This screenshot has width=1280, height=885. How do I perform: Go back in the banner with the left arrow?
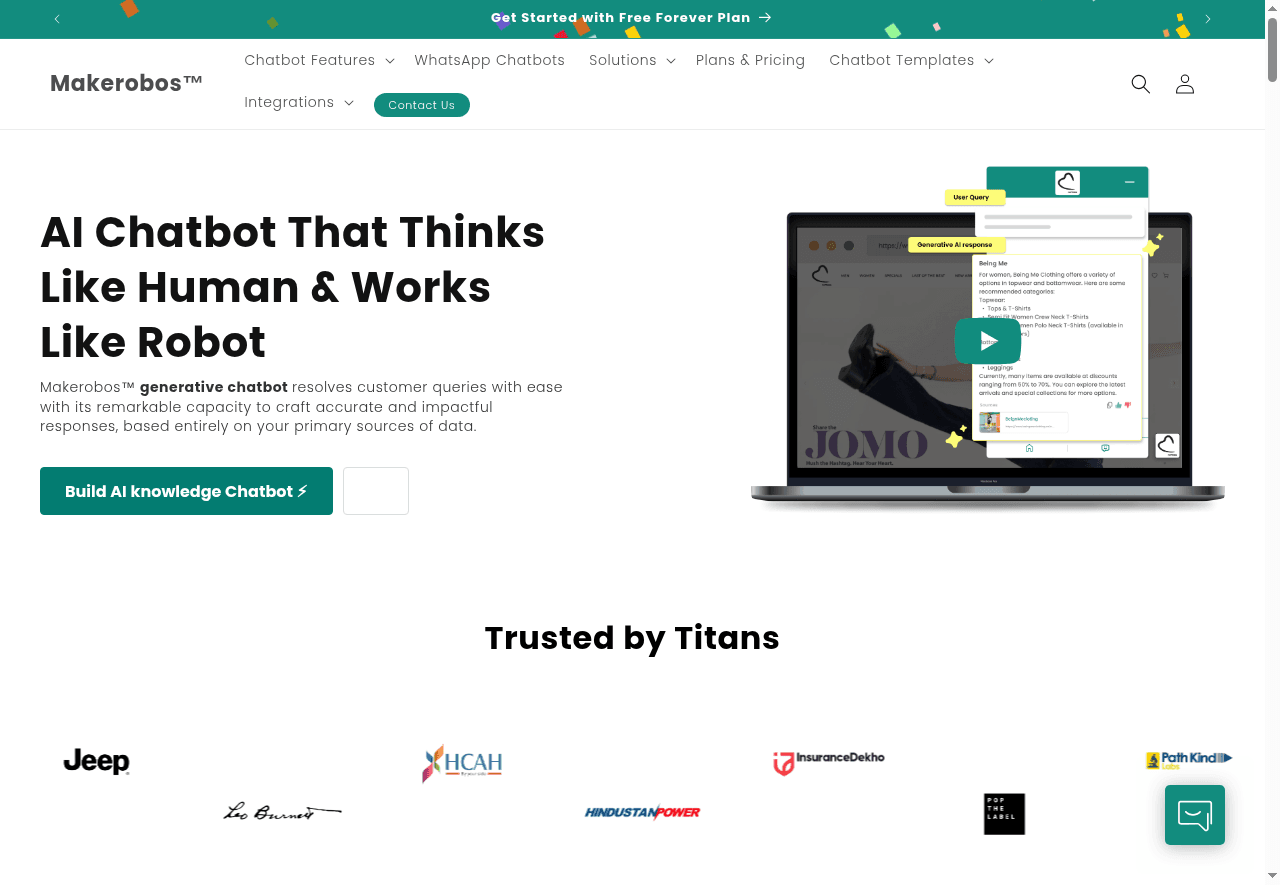tap(57, 19)
